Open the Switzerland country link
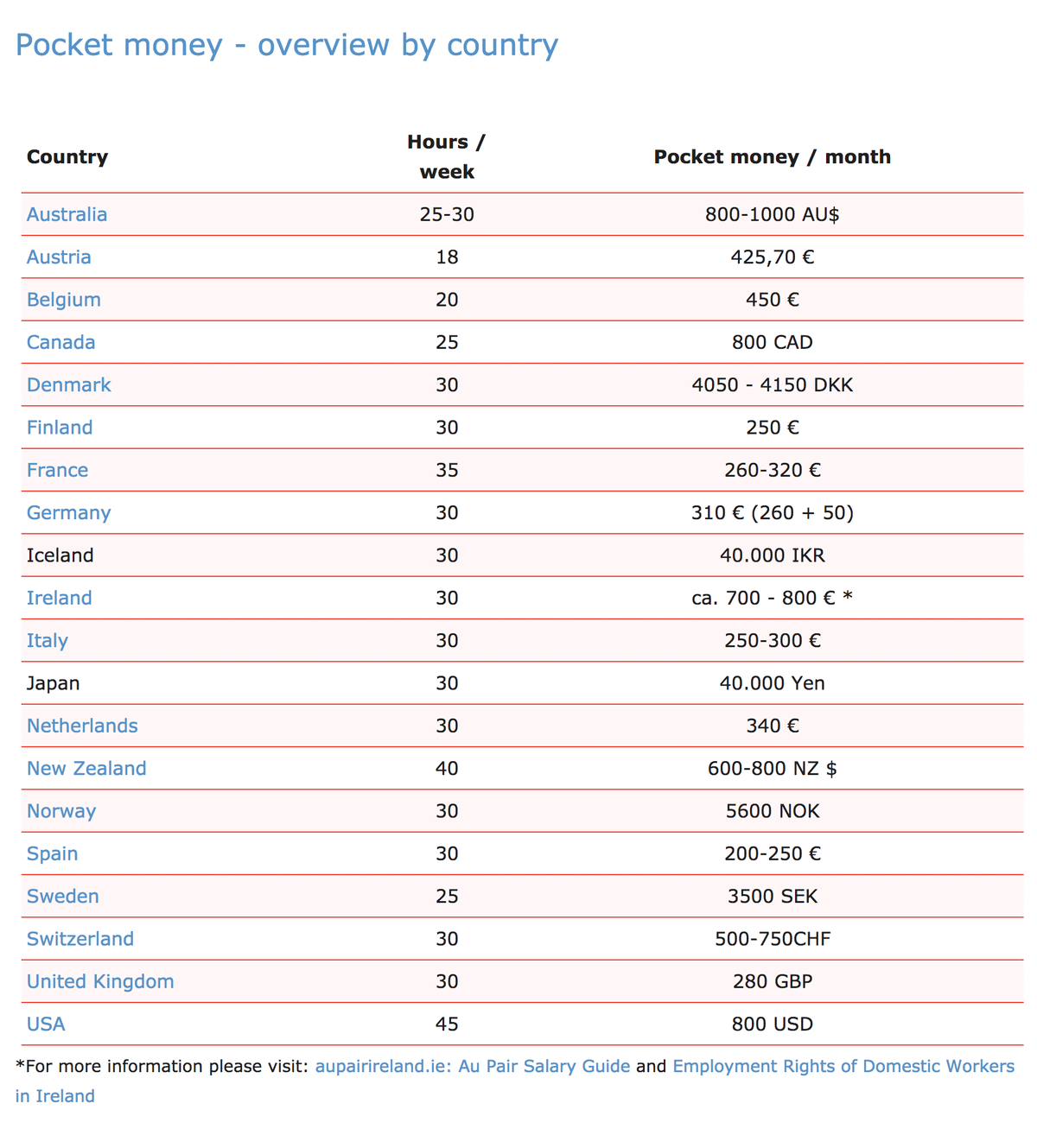Viewport: 1037px width, 1148px height. 80,939
